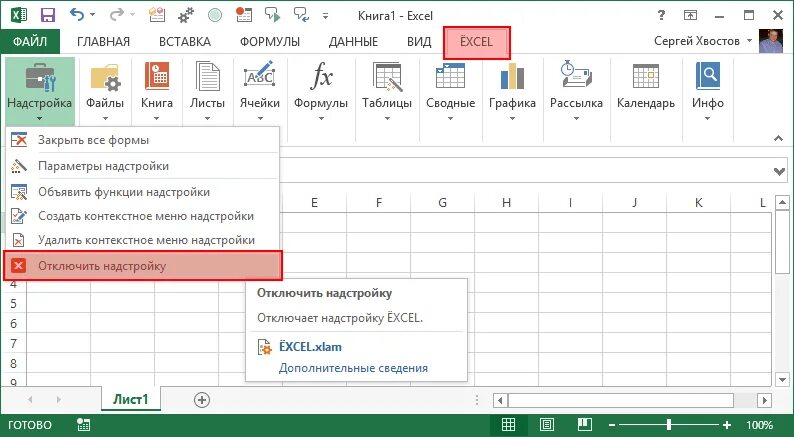
Task: Switch to the ВИД tab
Action: coord(419,42)
